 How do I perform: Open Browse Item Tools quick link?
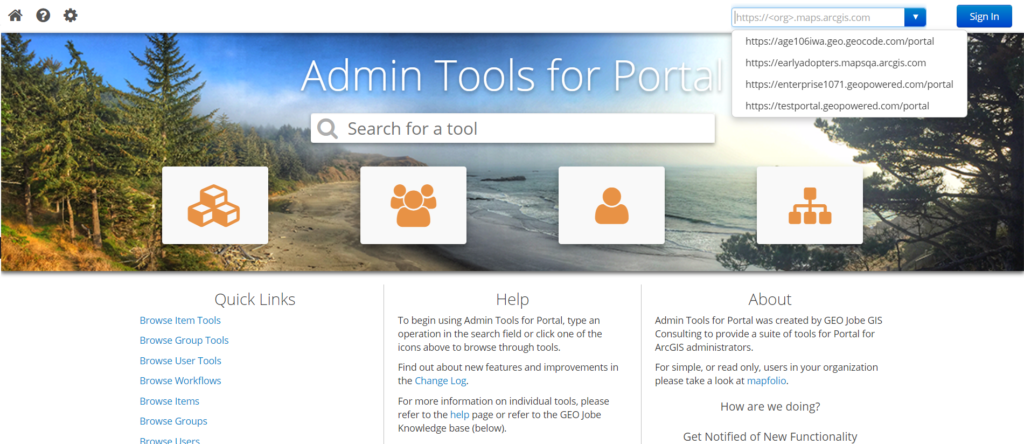[180, 320]
